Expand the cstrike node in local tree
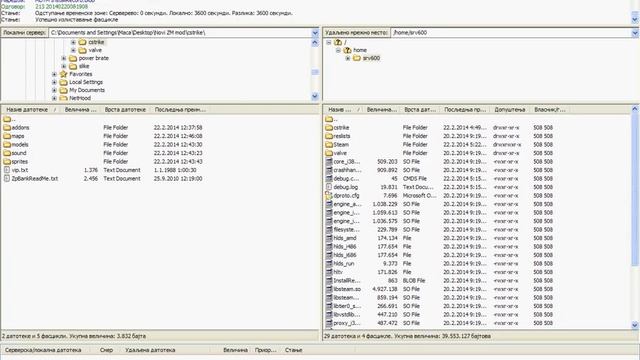 [73, 42]
